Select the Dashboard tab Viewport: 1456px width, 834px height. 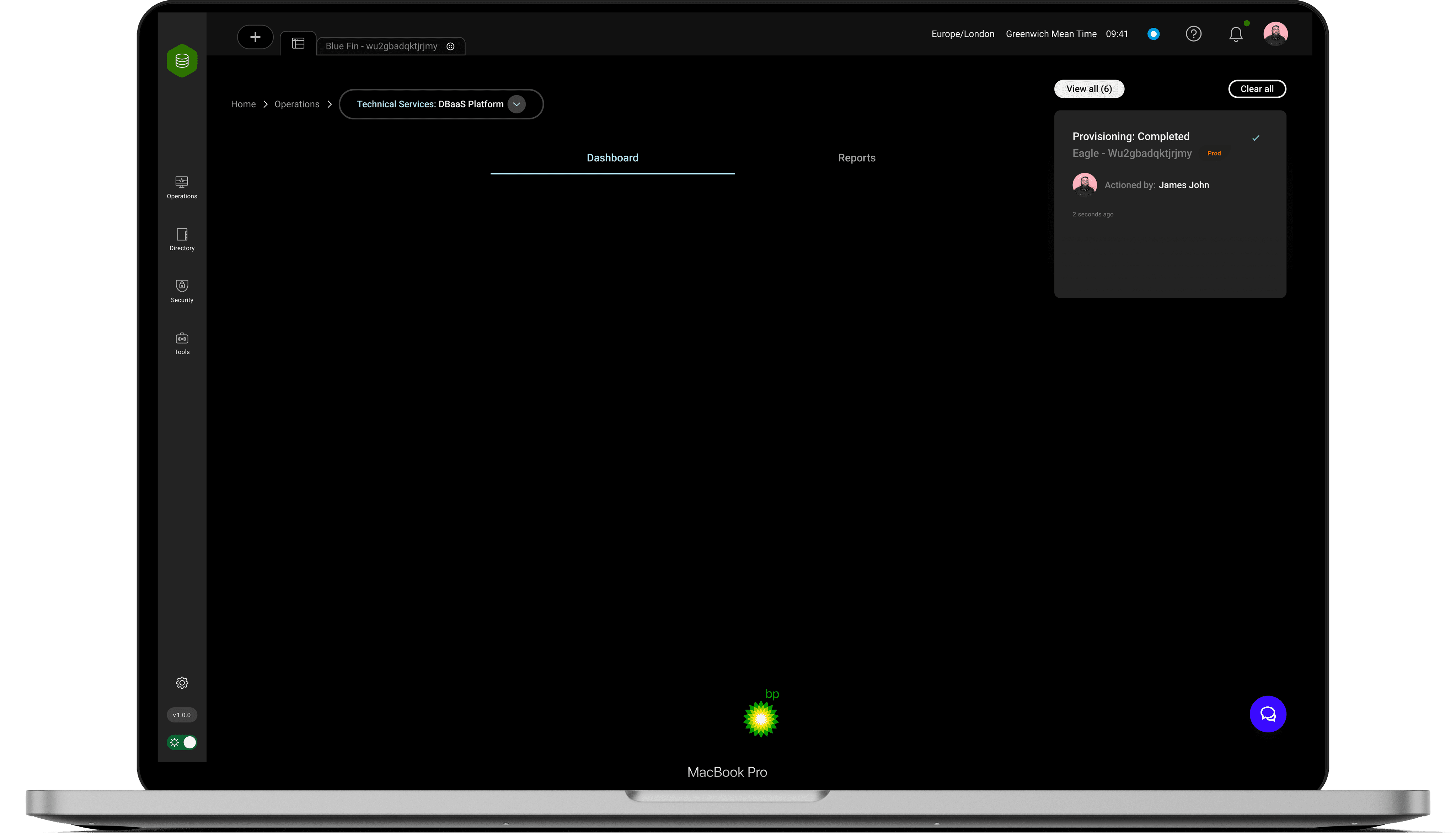(612, 158)
